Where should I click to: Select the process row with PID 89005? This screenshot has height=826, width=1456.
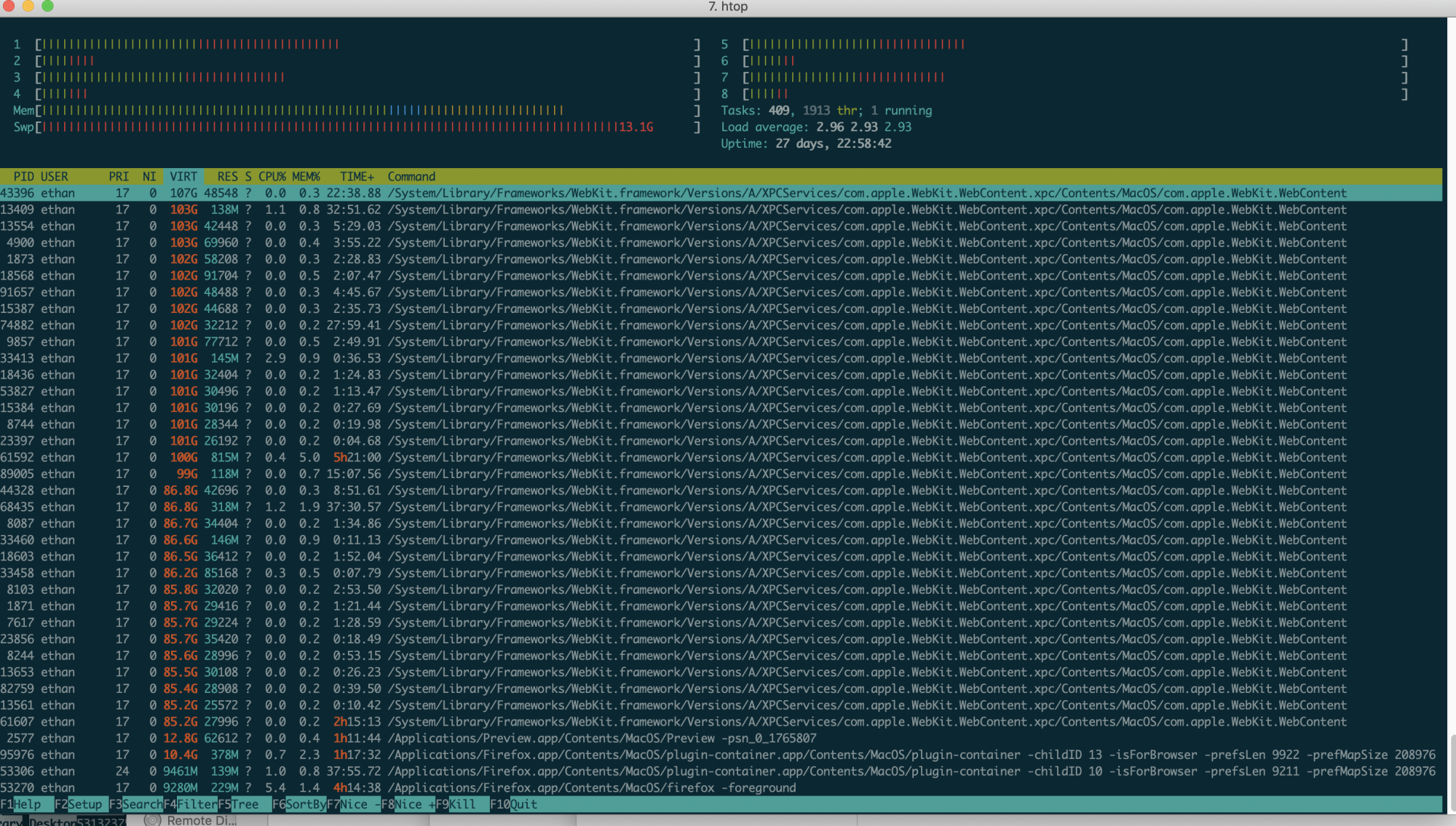pyautogui.click(x=721, y=474)
